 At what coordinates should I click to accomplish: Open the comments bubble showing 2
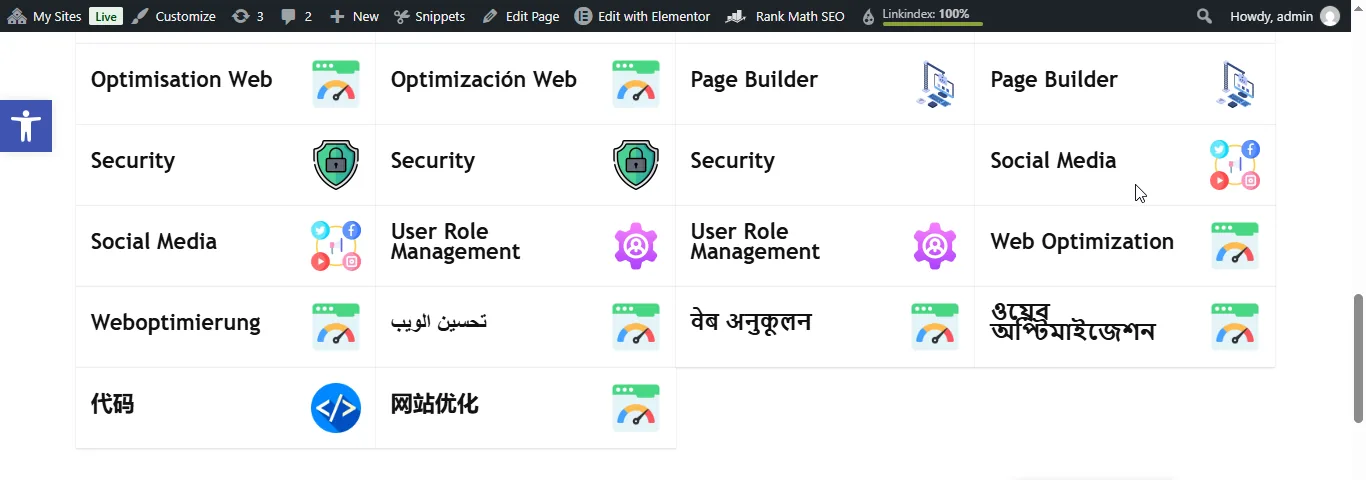(x=296, y=16)
